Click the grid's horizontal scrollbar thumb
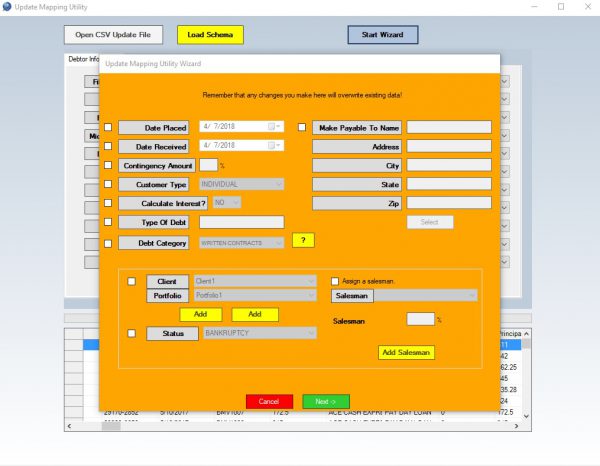 click(x=111, y=426)
